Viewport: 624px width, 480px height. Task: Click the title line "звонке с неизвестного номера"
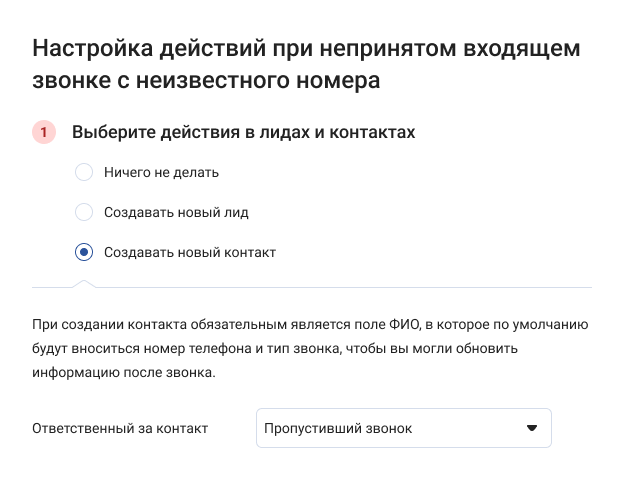point(206,82)
